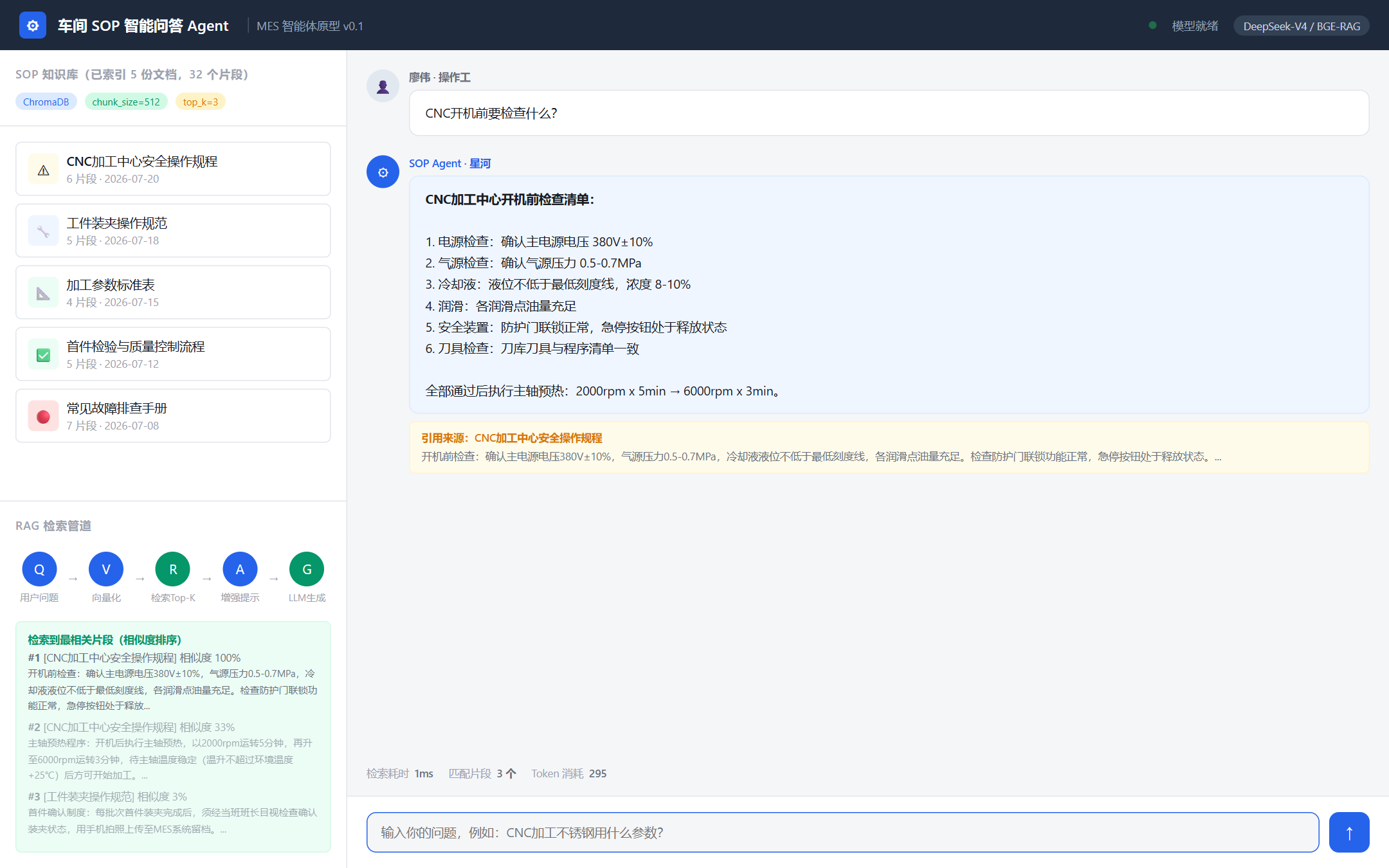
Task: Click the ChromaDB tag
Action: (46, 102)
